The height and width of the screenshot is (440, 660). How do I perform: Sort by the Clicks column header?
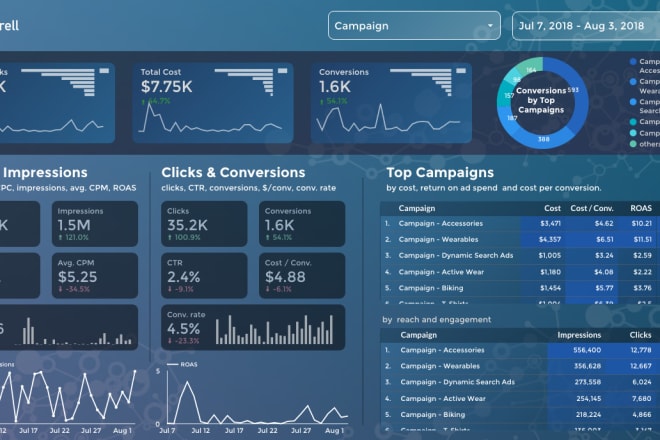(x=640, y=335)
